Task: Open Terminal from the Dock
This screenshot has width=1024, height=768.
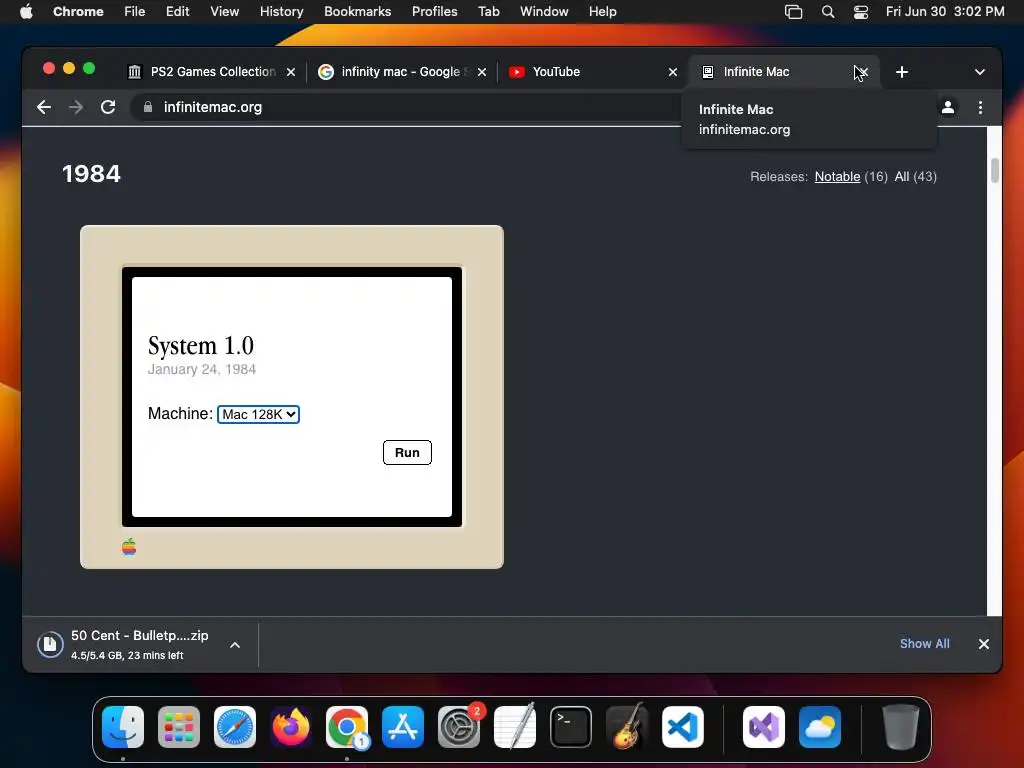Action: 571,727
